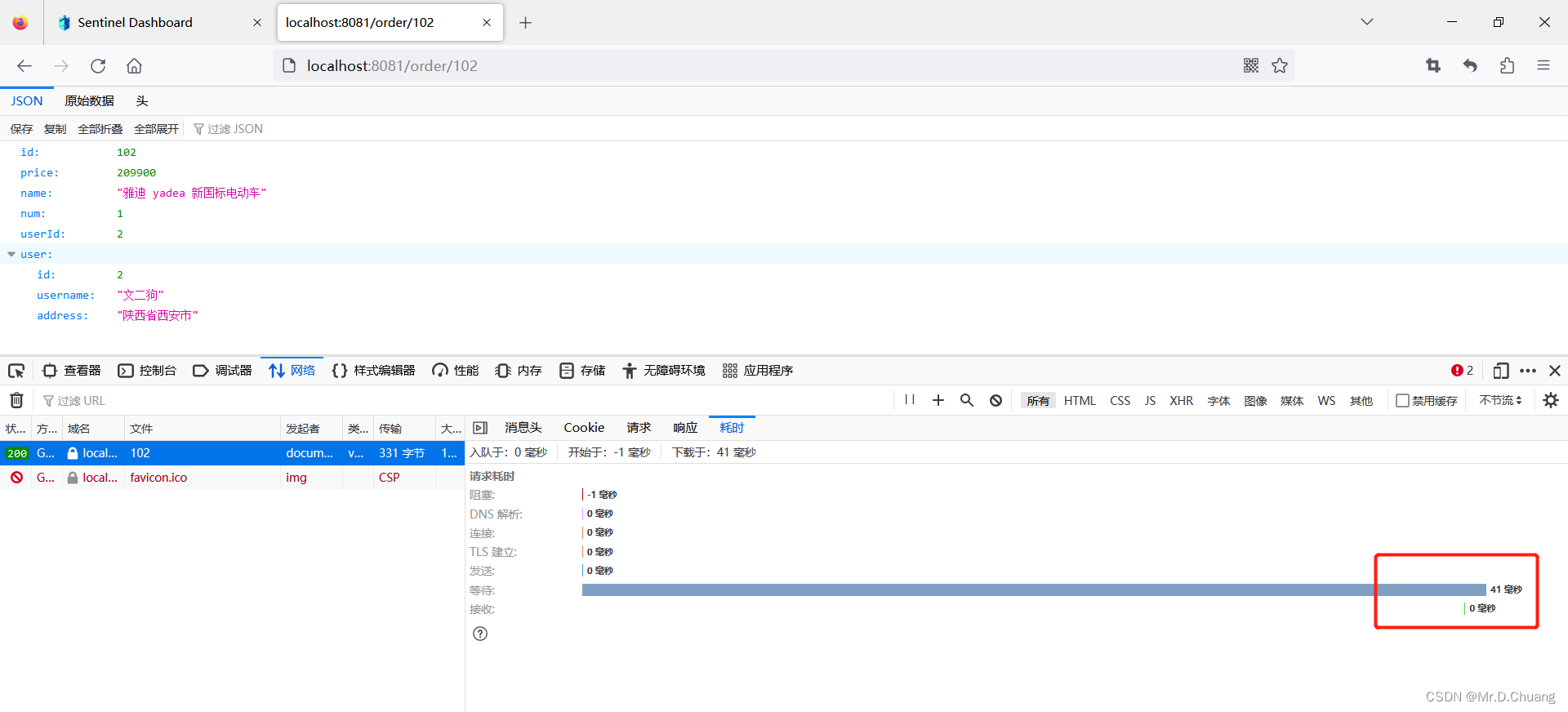This screenshot has height=712, width=1568.
Task: Go back to the previous page
Action: pos(24,66)
